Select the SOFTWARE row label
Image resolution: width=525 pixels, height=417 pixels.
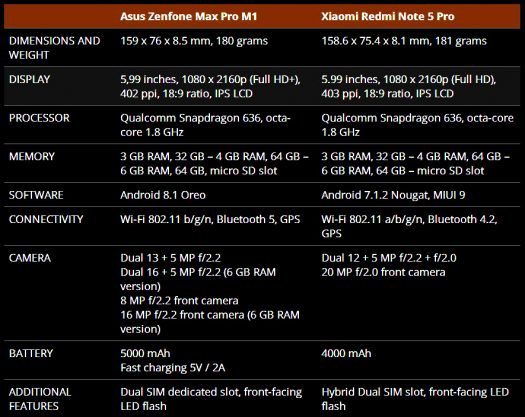point(36,195)
